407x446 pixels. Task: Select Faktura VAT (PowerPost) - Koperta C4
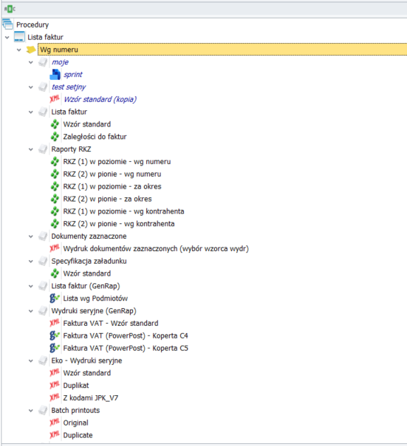pos(126,335)
